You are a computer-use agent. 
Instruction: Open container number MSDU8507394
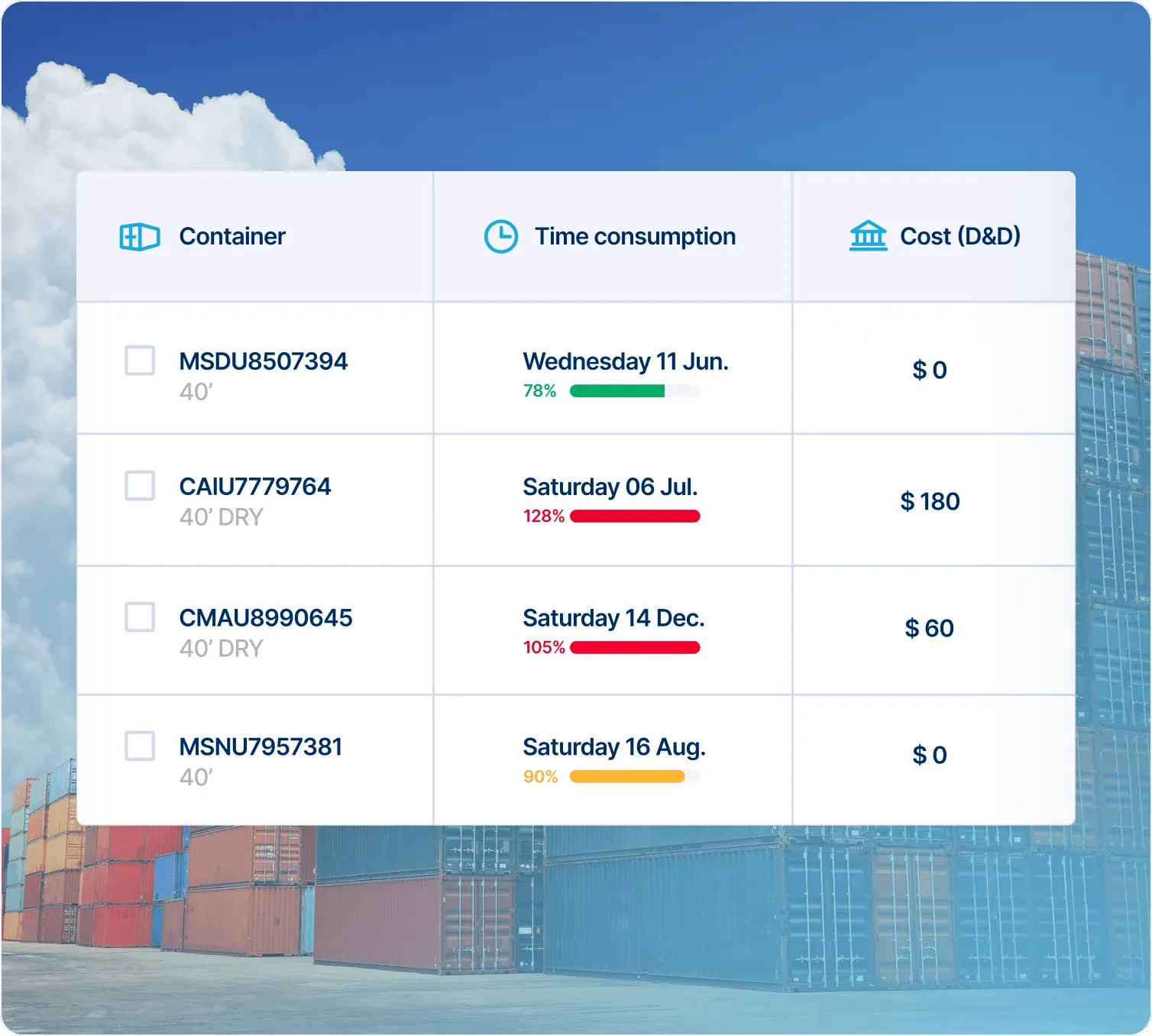coord(263,361)
